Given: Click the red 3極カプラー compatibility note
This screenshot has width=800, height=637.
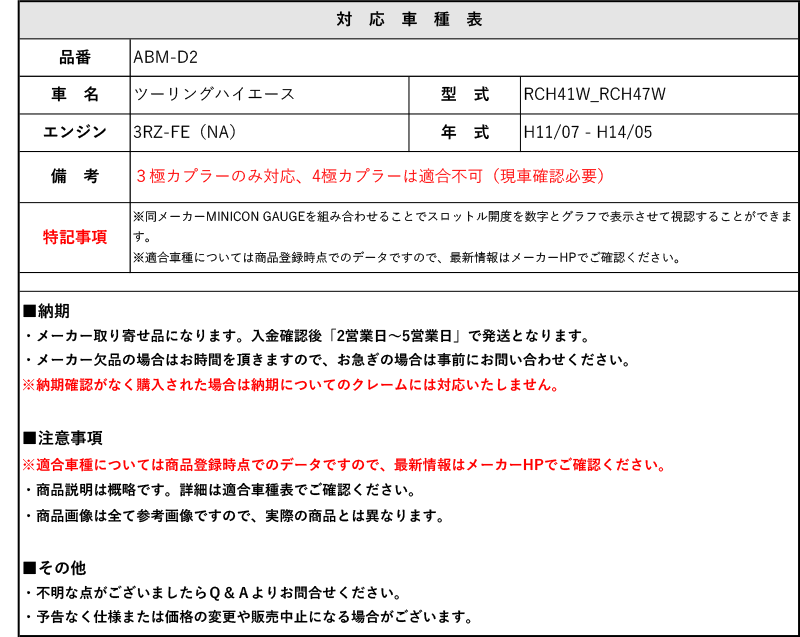Looking at the screenshot, I should (x=370, y=176).
